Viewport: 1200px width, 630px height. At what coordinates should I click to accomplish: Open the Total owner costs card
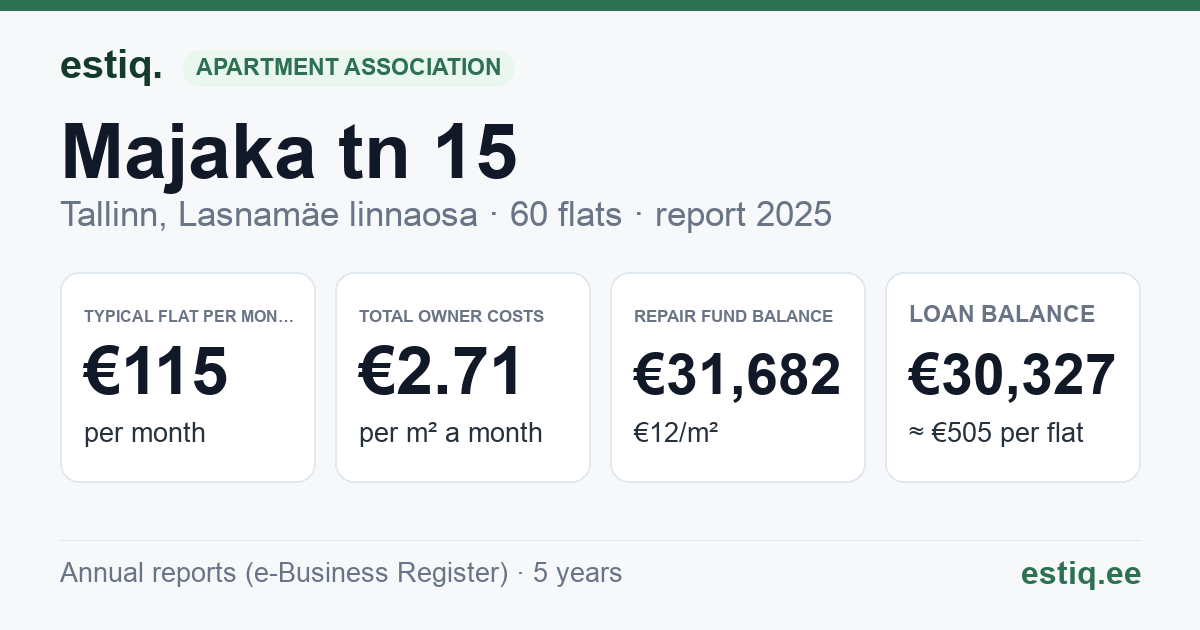tap(463, 377)
